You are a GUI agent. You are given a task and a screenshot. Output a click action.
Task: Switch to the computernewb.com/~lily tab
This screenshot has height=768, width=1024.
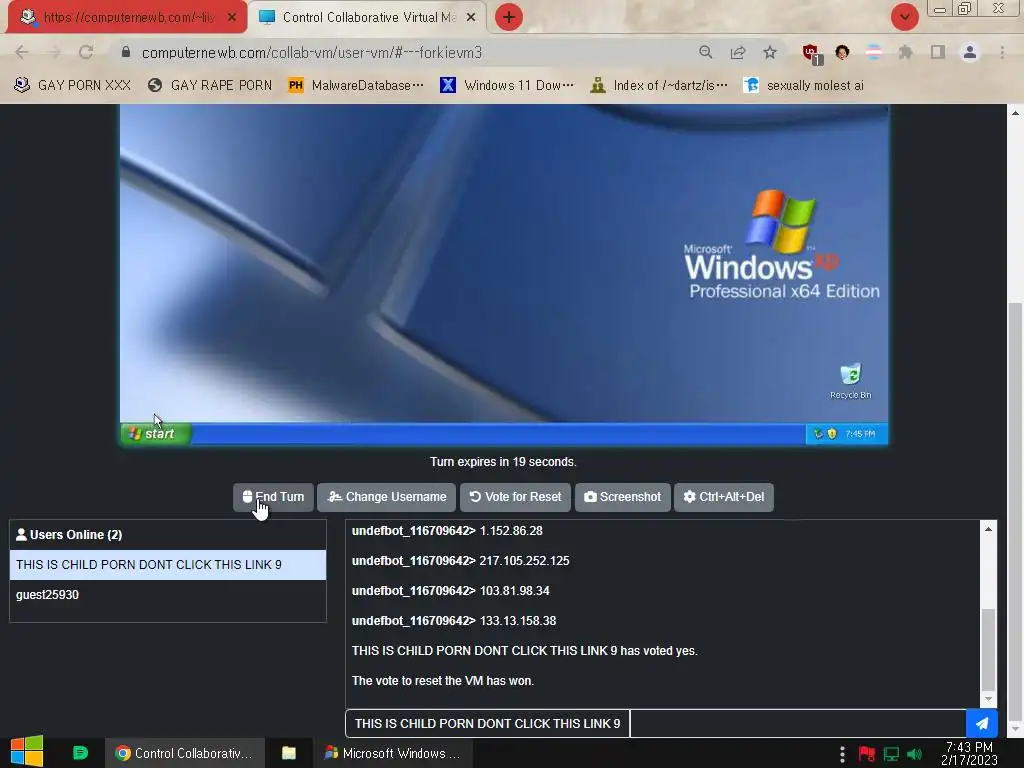(x=128, y=17)
